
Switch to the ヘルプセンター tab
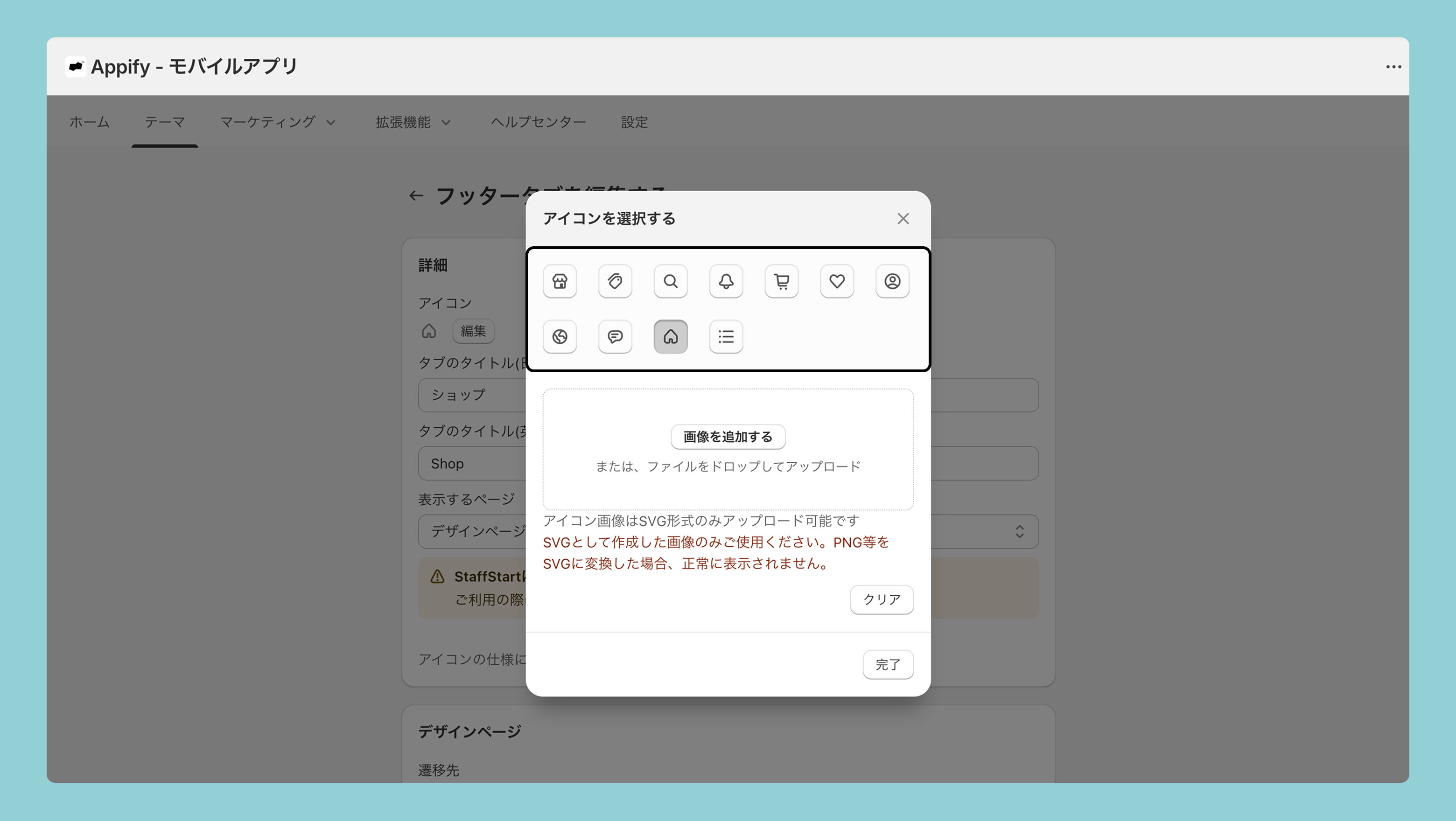click(x=538, y=122)
